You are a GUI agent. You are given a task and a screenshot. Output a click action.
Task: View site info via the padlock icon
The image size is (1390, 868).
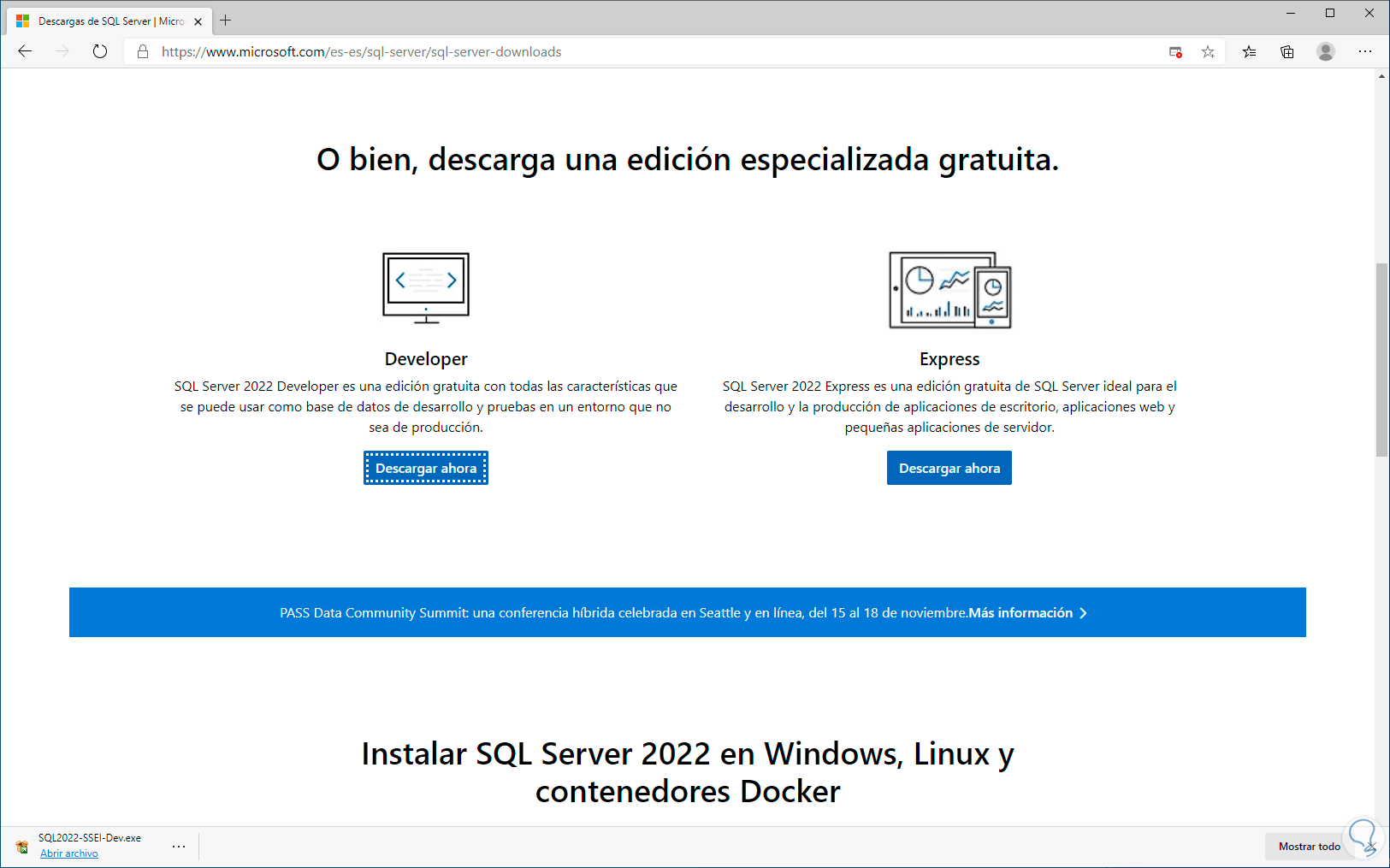(x=143, y=52)
